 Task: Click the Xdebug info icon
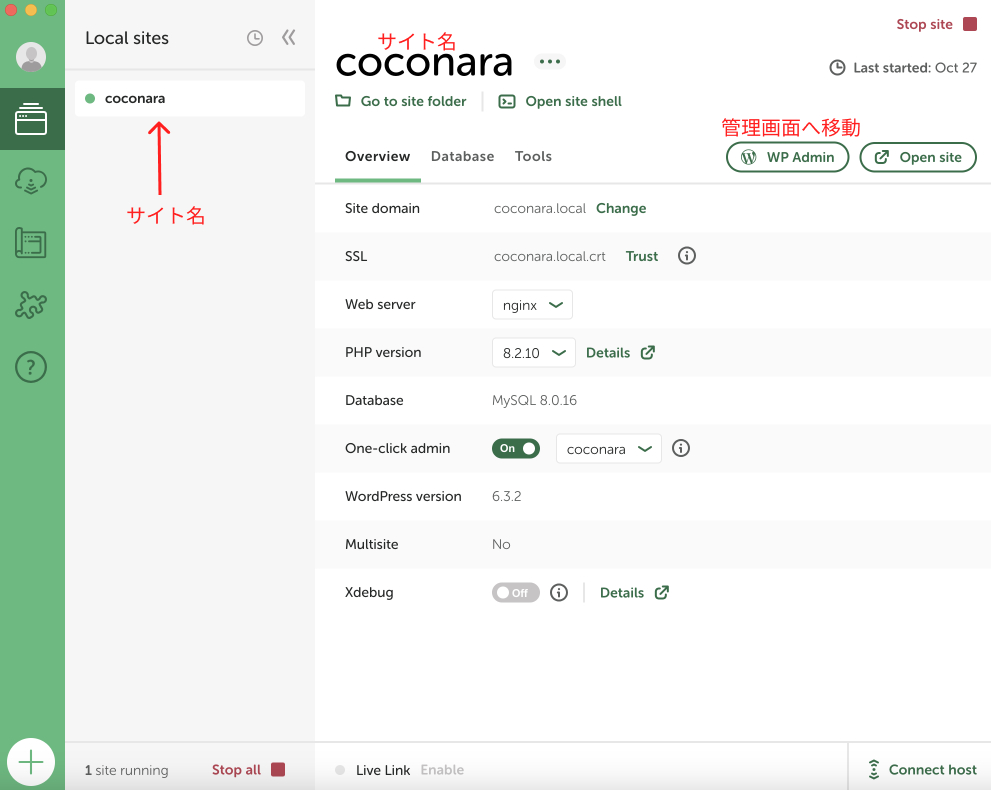point(559,592)
